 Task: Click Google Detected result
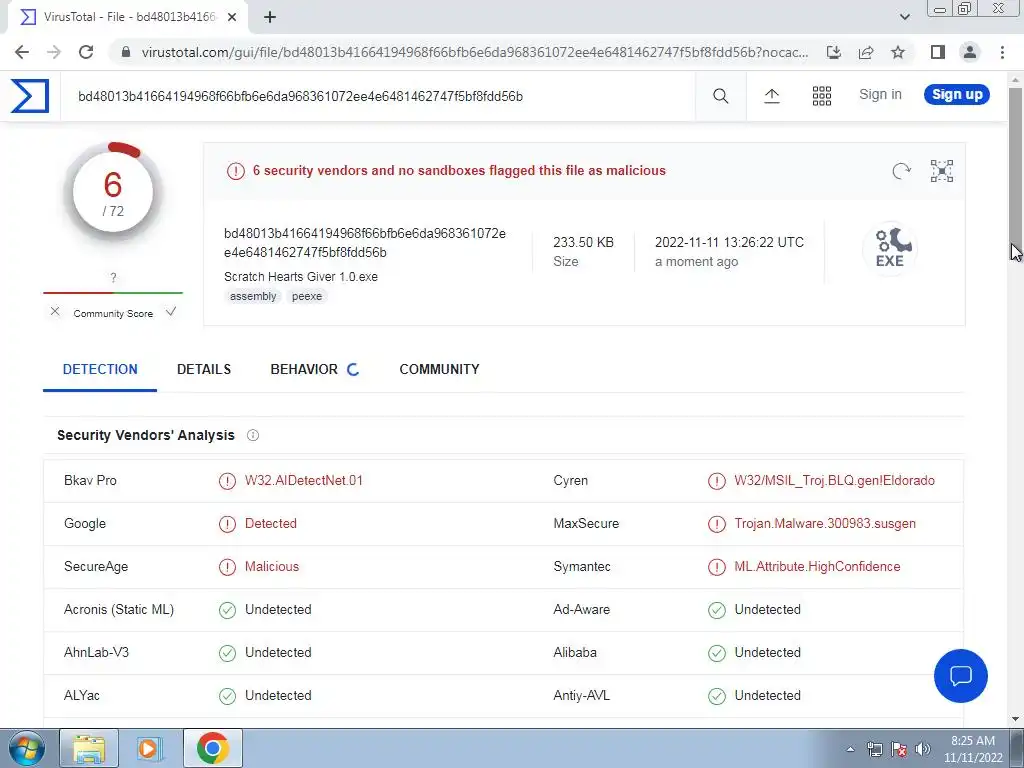[x=270, y=524]
